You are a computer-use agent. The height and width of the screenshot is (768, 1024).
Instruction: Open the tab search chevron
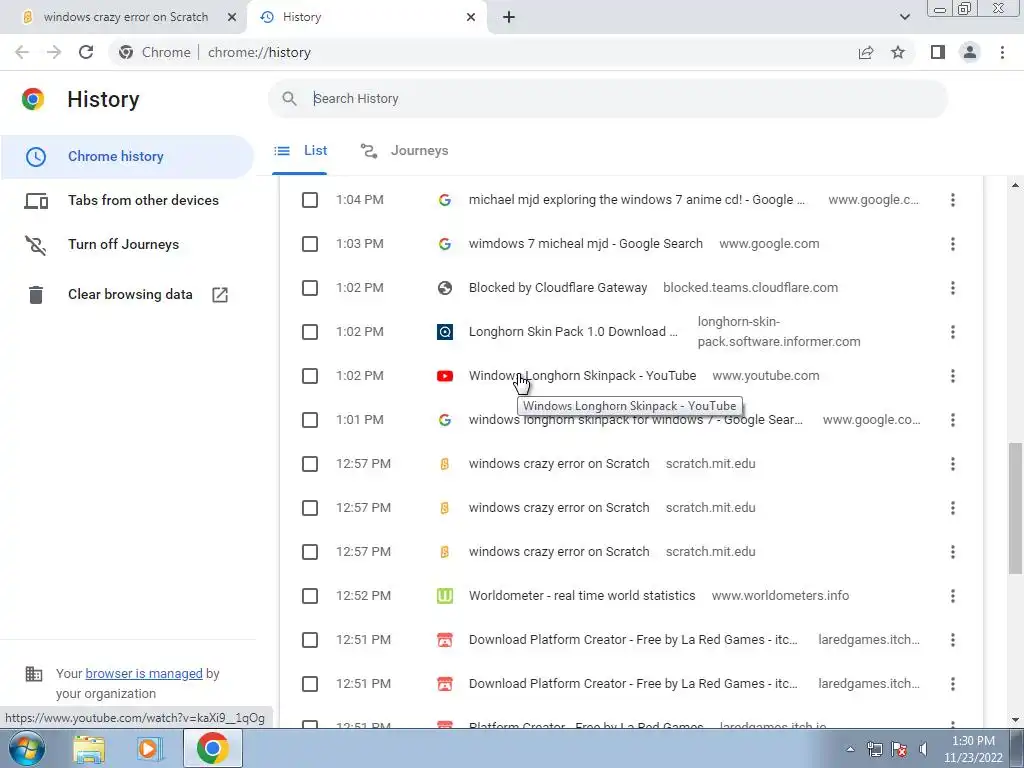904,17
